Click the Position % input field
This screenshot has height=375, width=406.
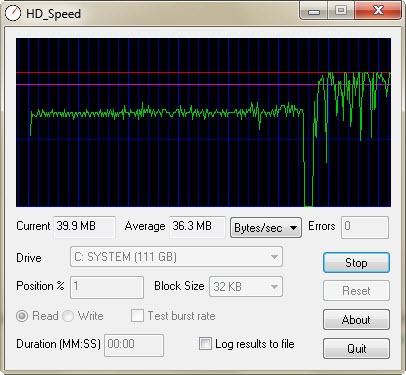click(107, 287)
